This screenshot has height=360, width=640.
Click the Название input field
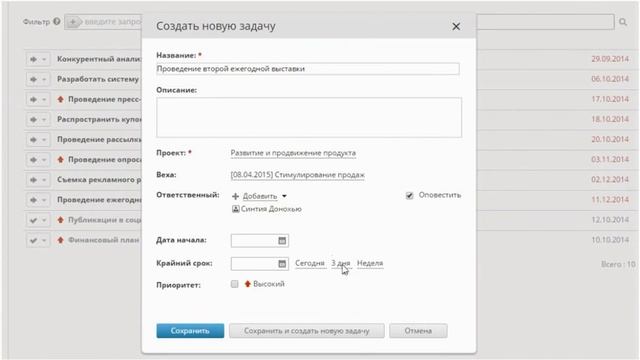point(308,69)
